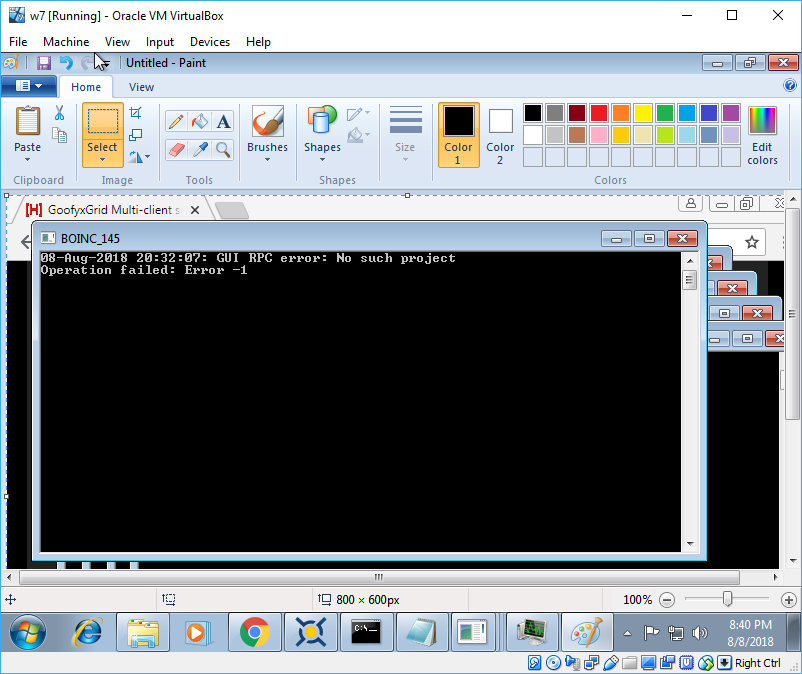Choose the Eraser tool

tap(176, 149)
